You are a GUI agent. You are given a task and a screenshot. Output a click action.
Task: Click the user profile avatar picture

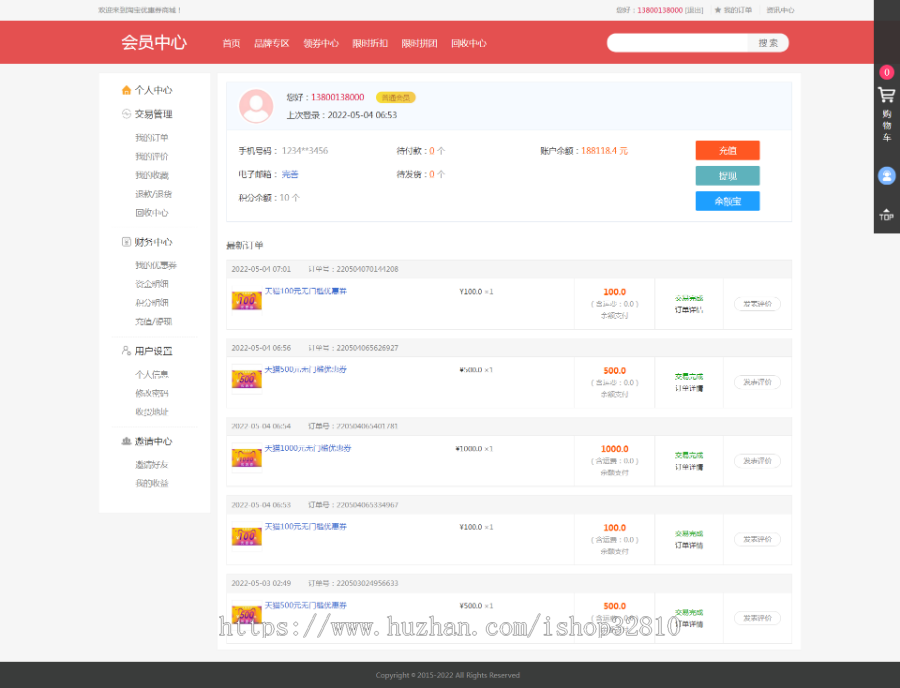(256, 106)
